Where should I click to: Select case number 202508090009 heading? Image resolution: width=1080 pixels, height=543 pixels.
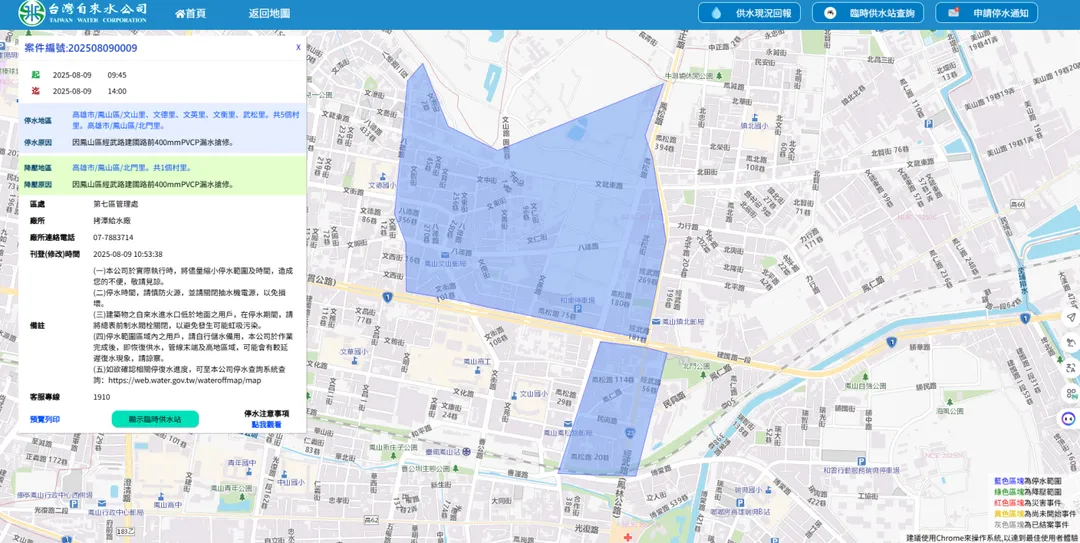click(81, 48)
